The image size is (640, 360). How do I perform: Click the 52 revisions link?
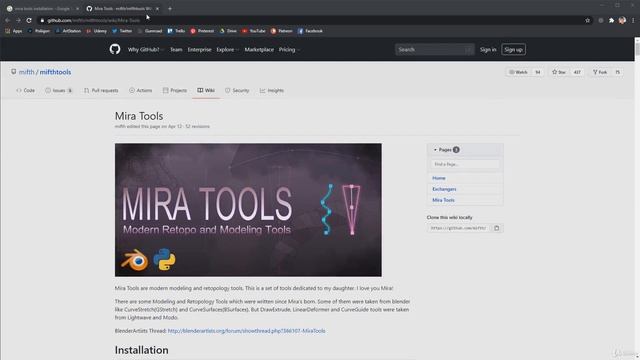click(x=197, y=127)
